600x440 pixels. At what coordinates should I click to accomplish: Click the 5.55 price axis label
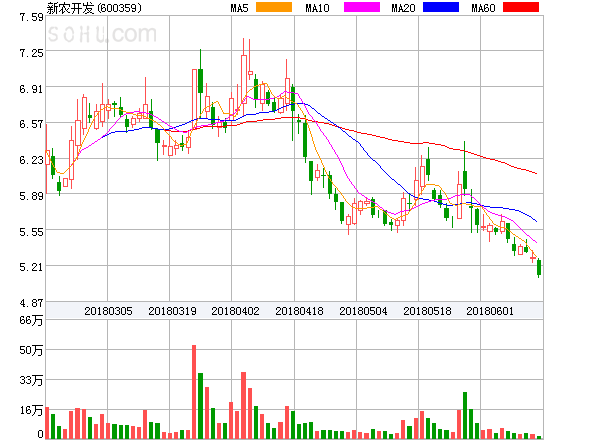[31, 232]
